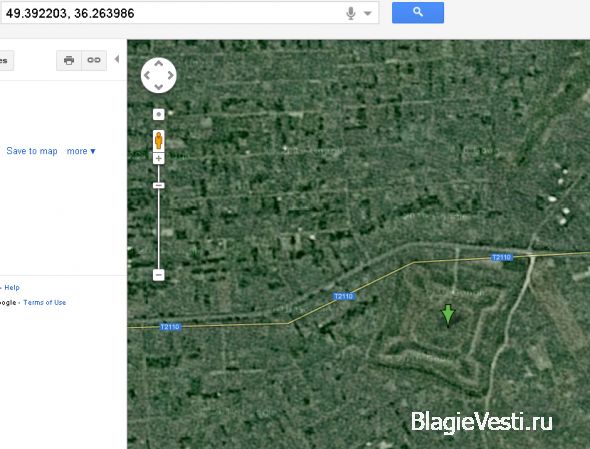Pan the map down
The image size is (590, 449).
(159, 87)
